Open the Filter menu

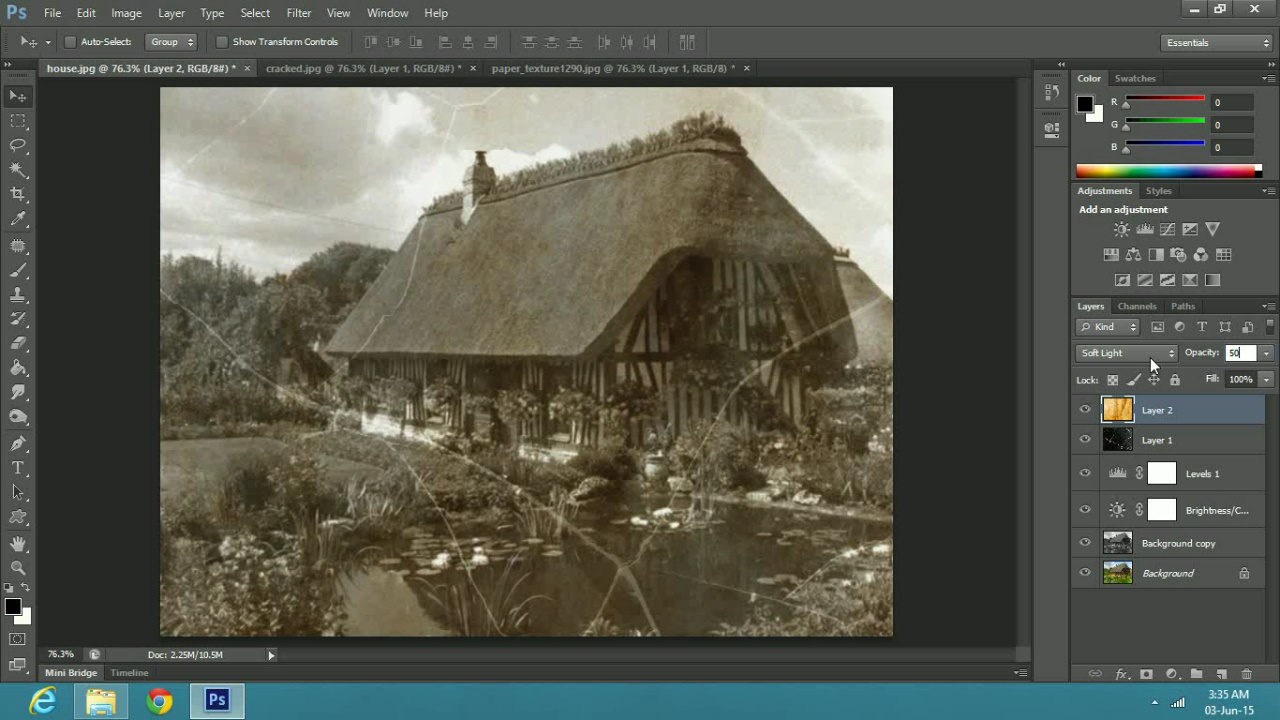coord(298,13)
